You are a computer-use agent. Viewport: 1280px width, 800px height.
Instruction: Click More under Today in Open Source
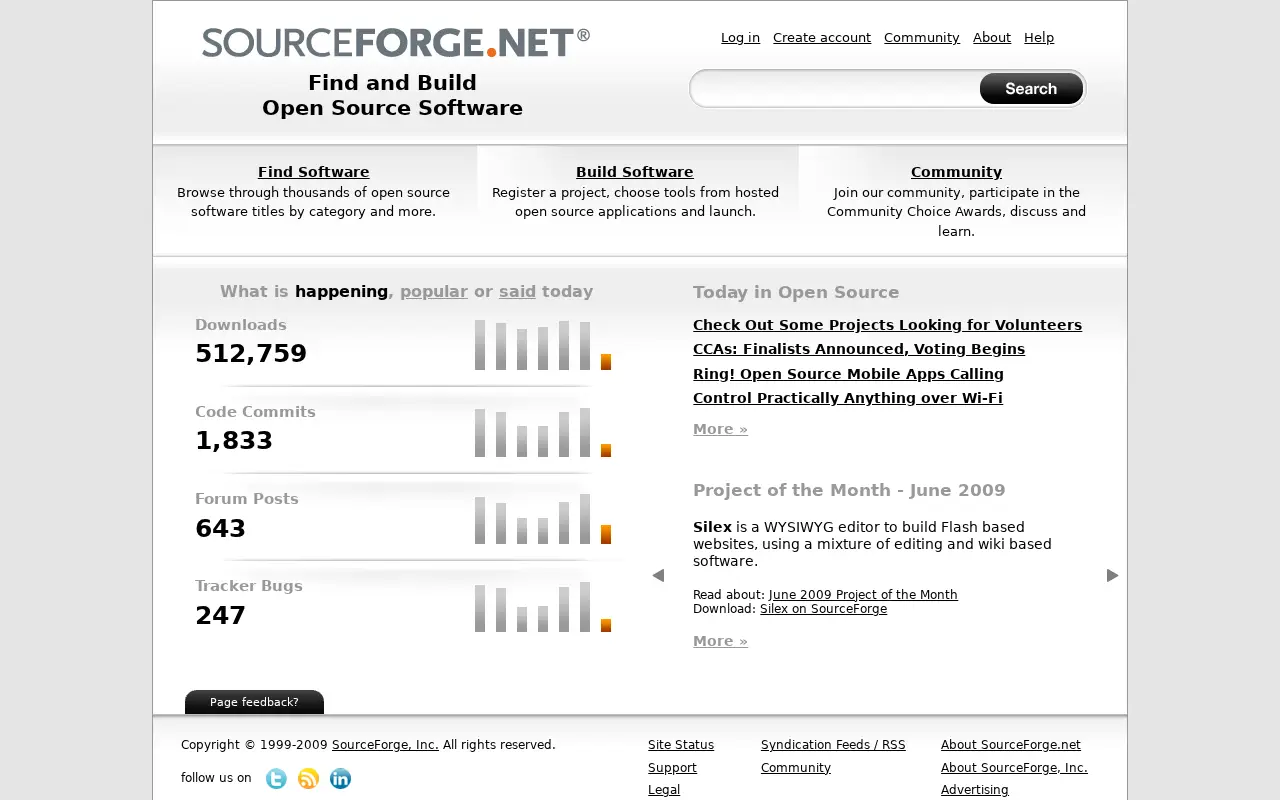[x=720, y=429]
